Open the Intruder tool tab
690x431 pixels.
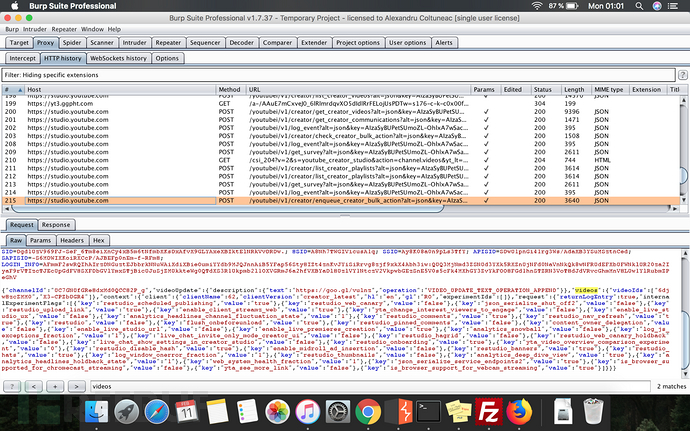point(134,43)
